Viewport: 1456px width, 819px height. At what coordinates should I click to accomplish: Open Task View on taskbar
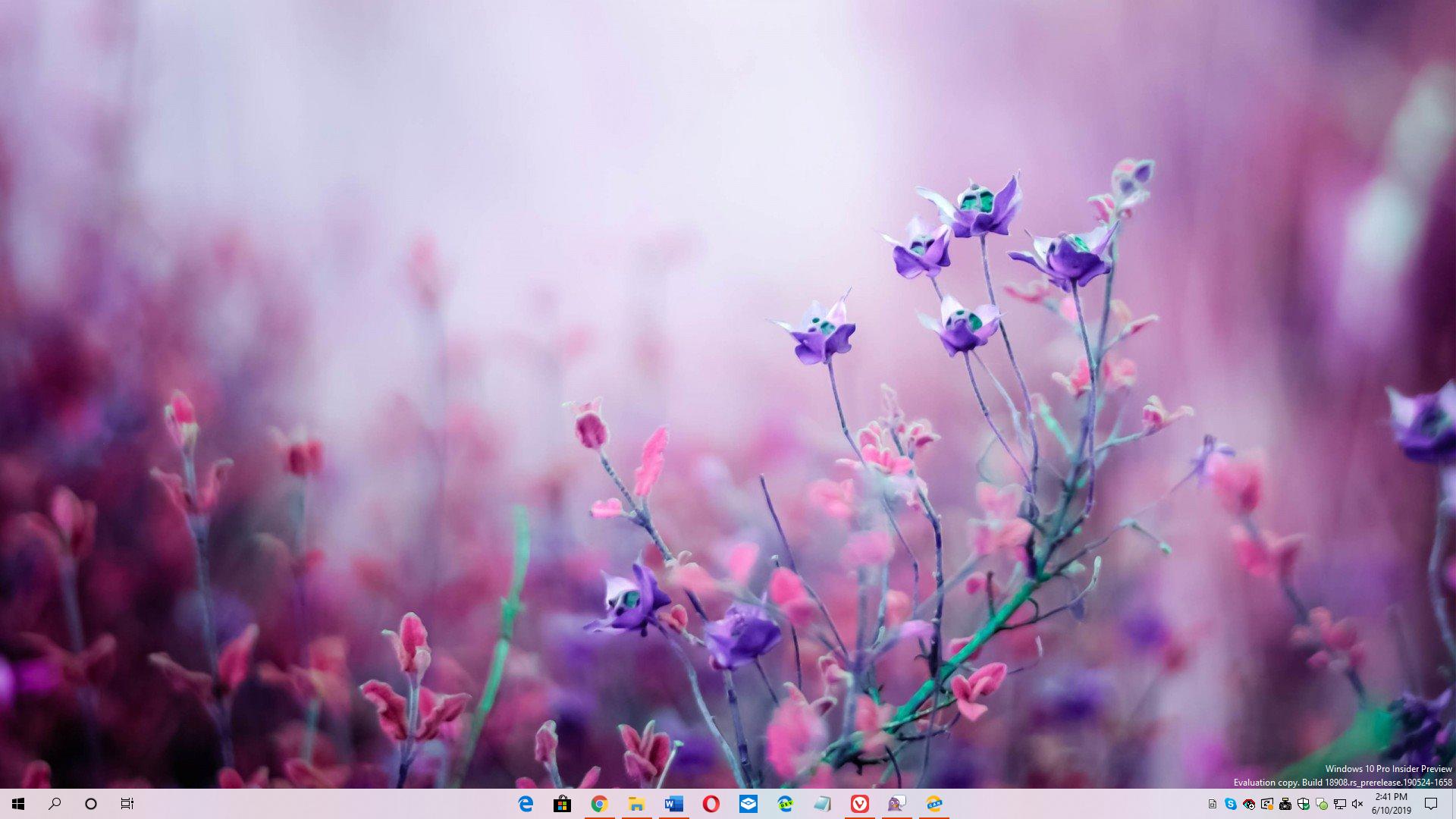127,804
